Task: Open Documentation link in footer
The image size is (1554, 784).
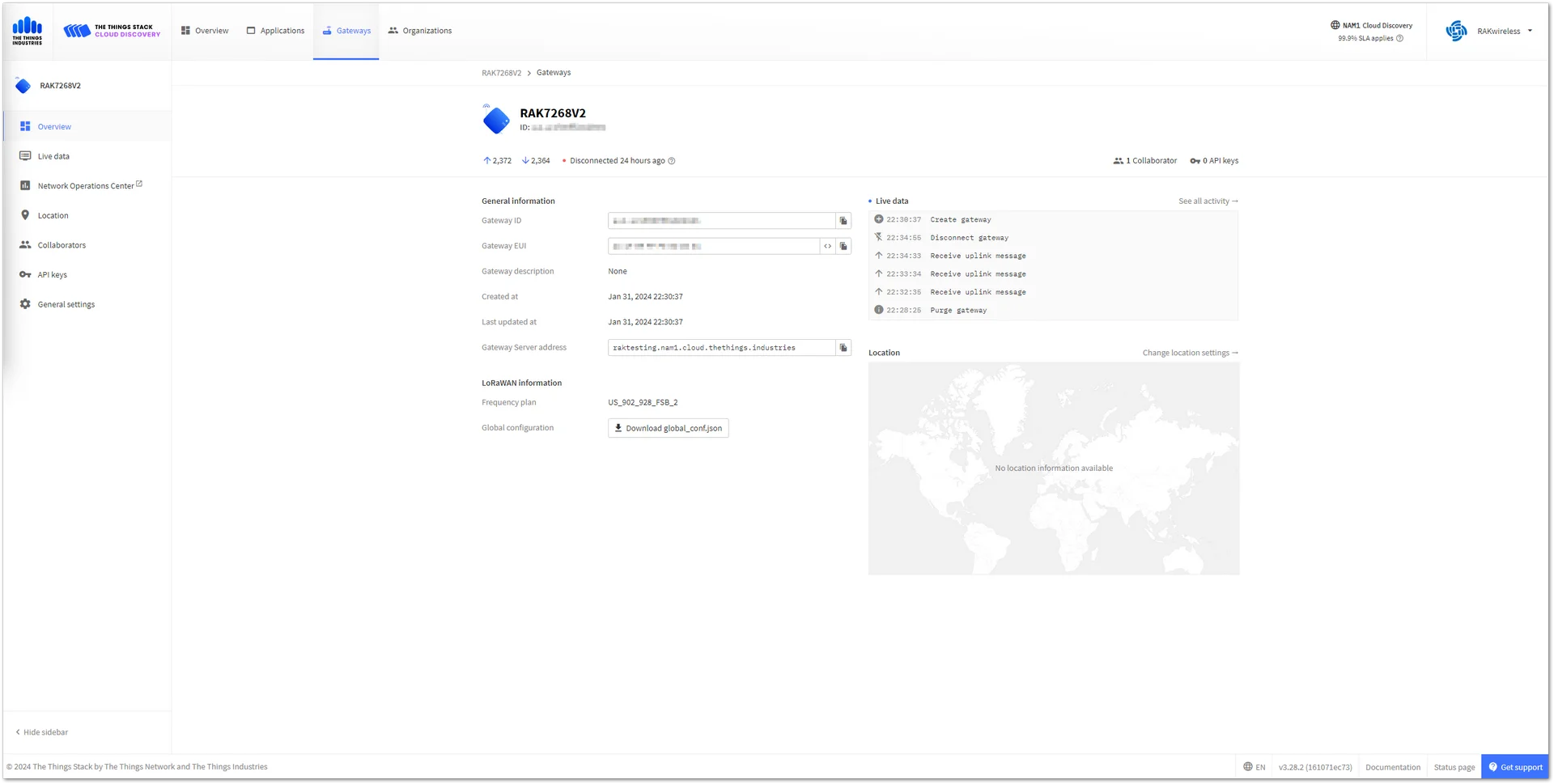Action: (x=1393, y=767)
